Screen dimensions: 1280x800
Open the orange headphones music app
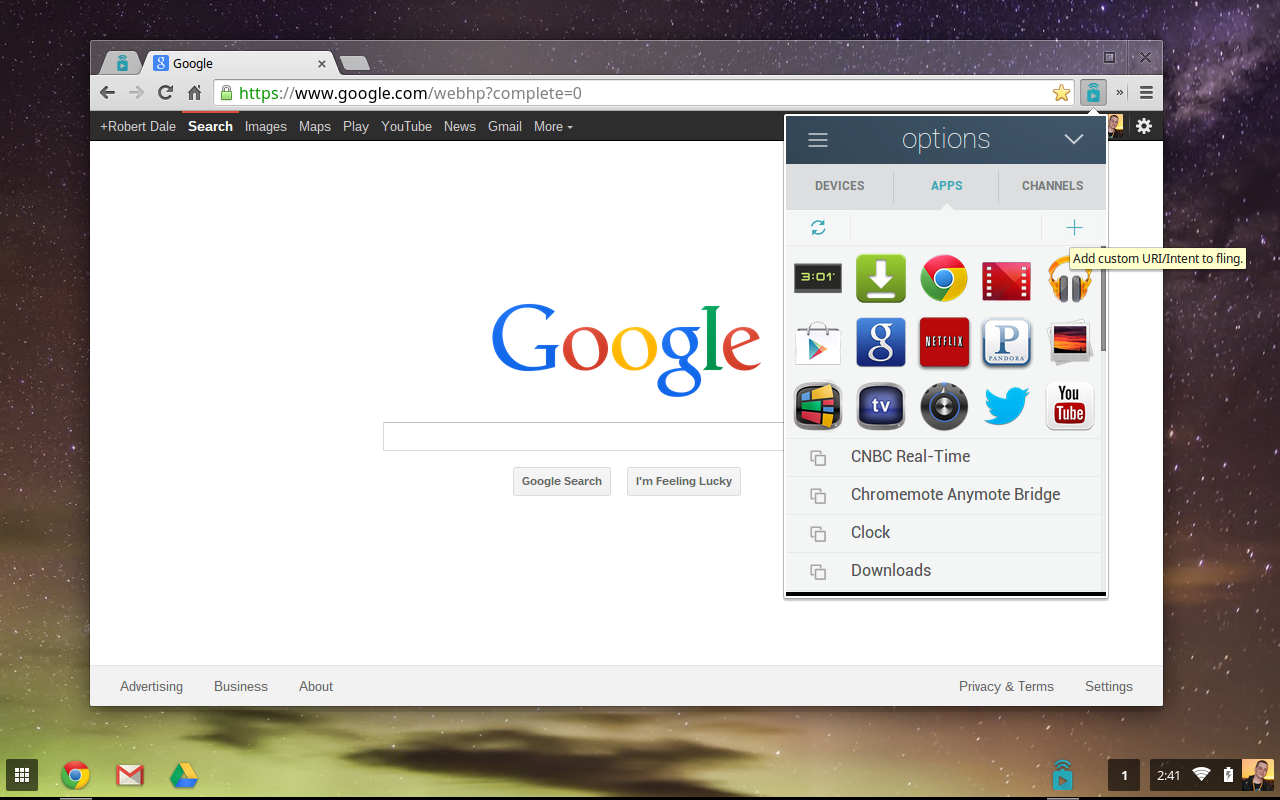1069,279
